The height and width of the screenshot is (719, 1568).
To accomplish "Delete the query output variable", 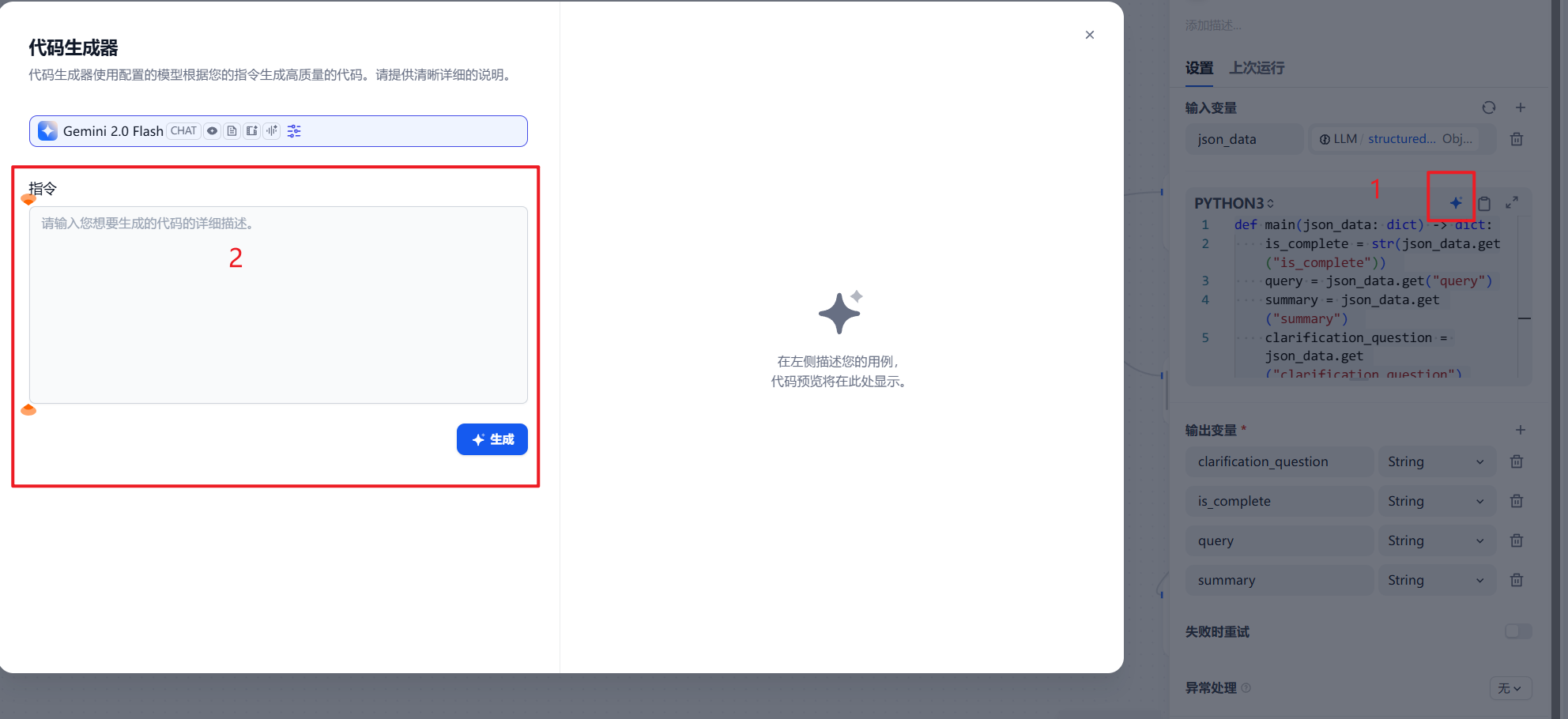I will [1517, 540].
